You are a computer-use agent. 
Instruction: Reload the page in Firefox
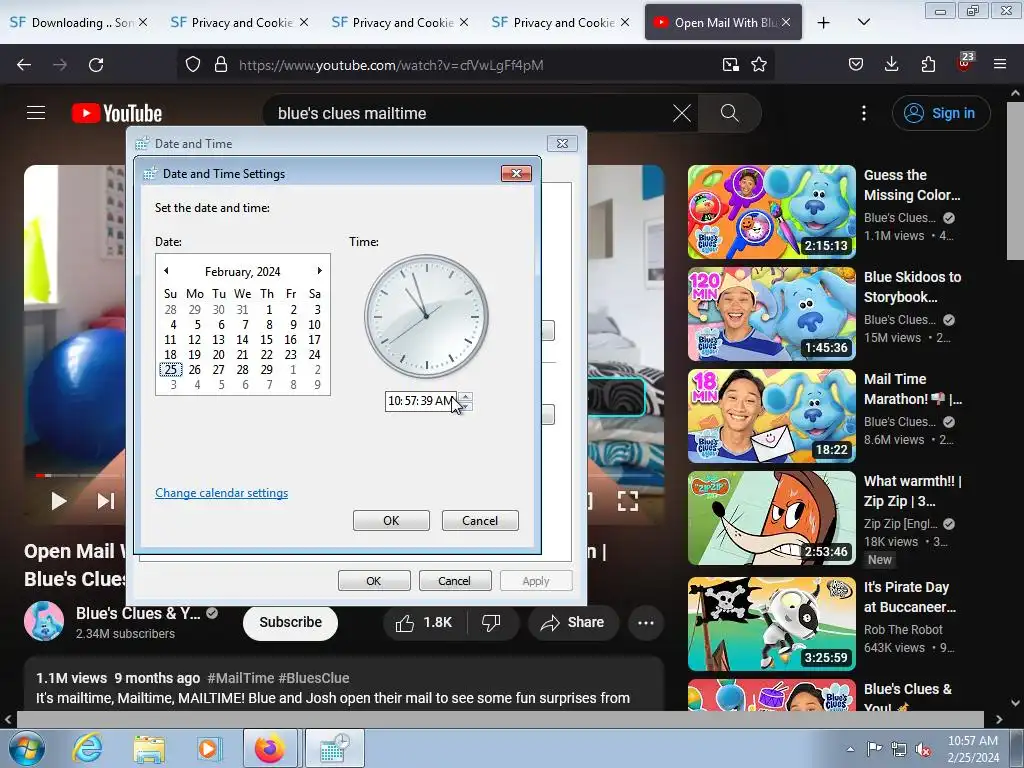96,65
